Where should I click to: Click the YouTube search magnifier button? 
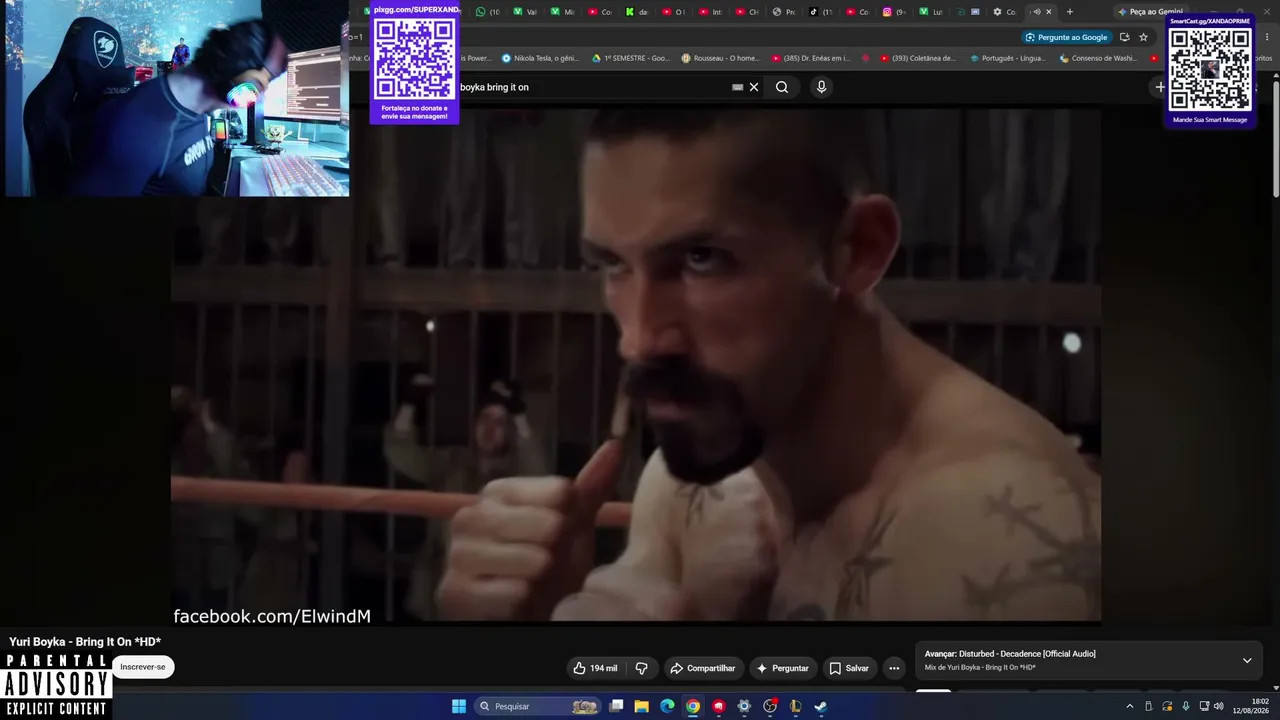click(782, 87)
